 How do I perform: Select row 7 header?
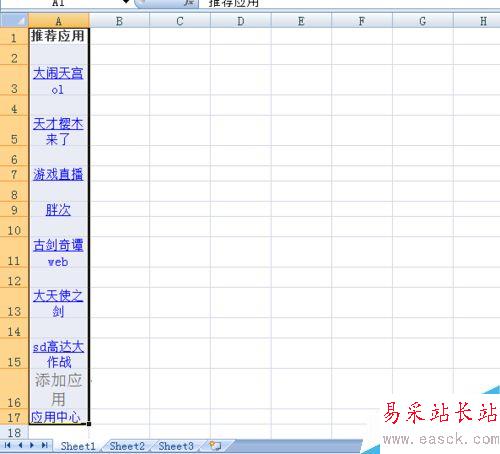pyautogui.click(x=14, y=174)
